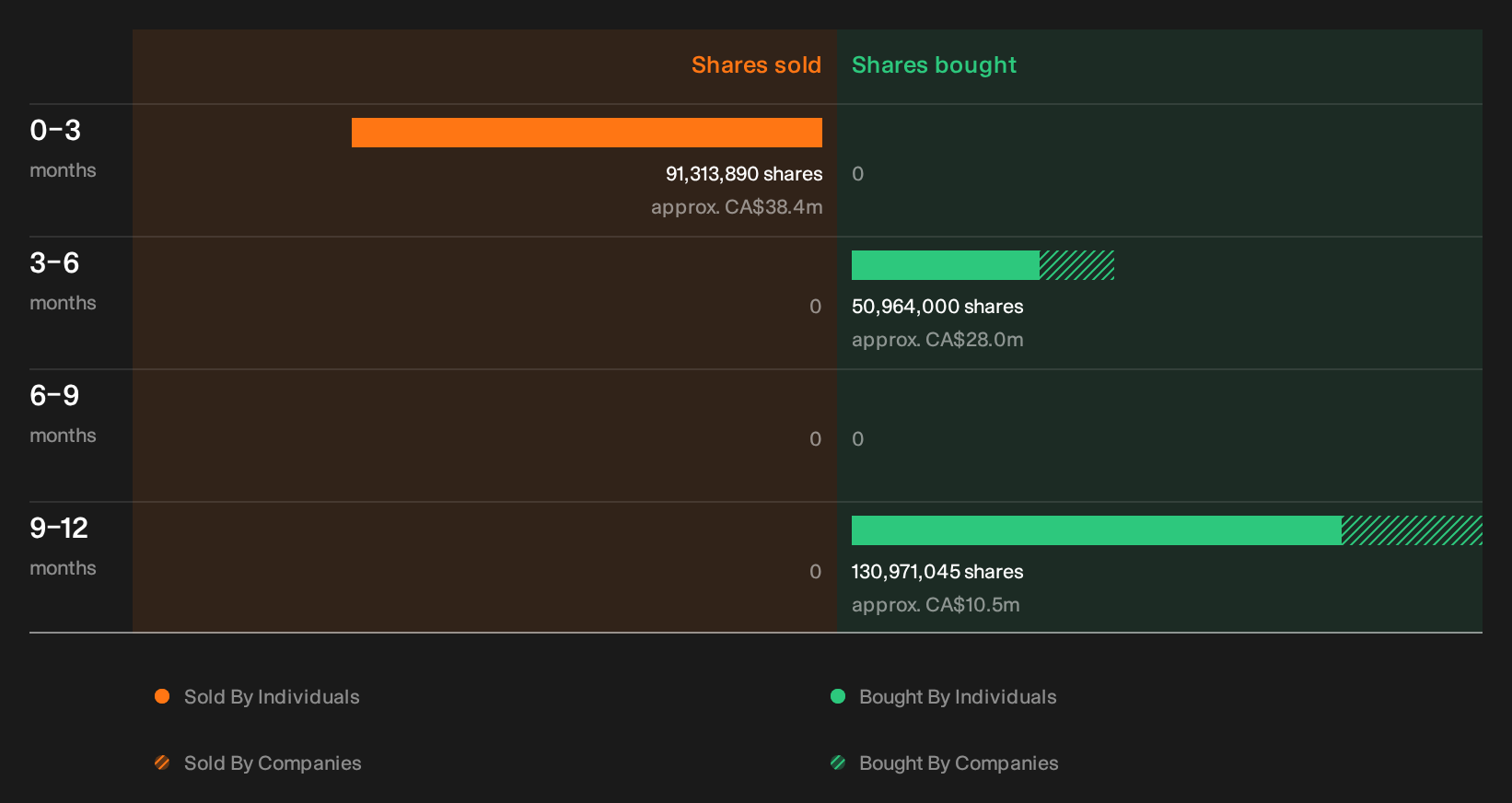Click the 50,964,000 shares value

click(937, 307)
